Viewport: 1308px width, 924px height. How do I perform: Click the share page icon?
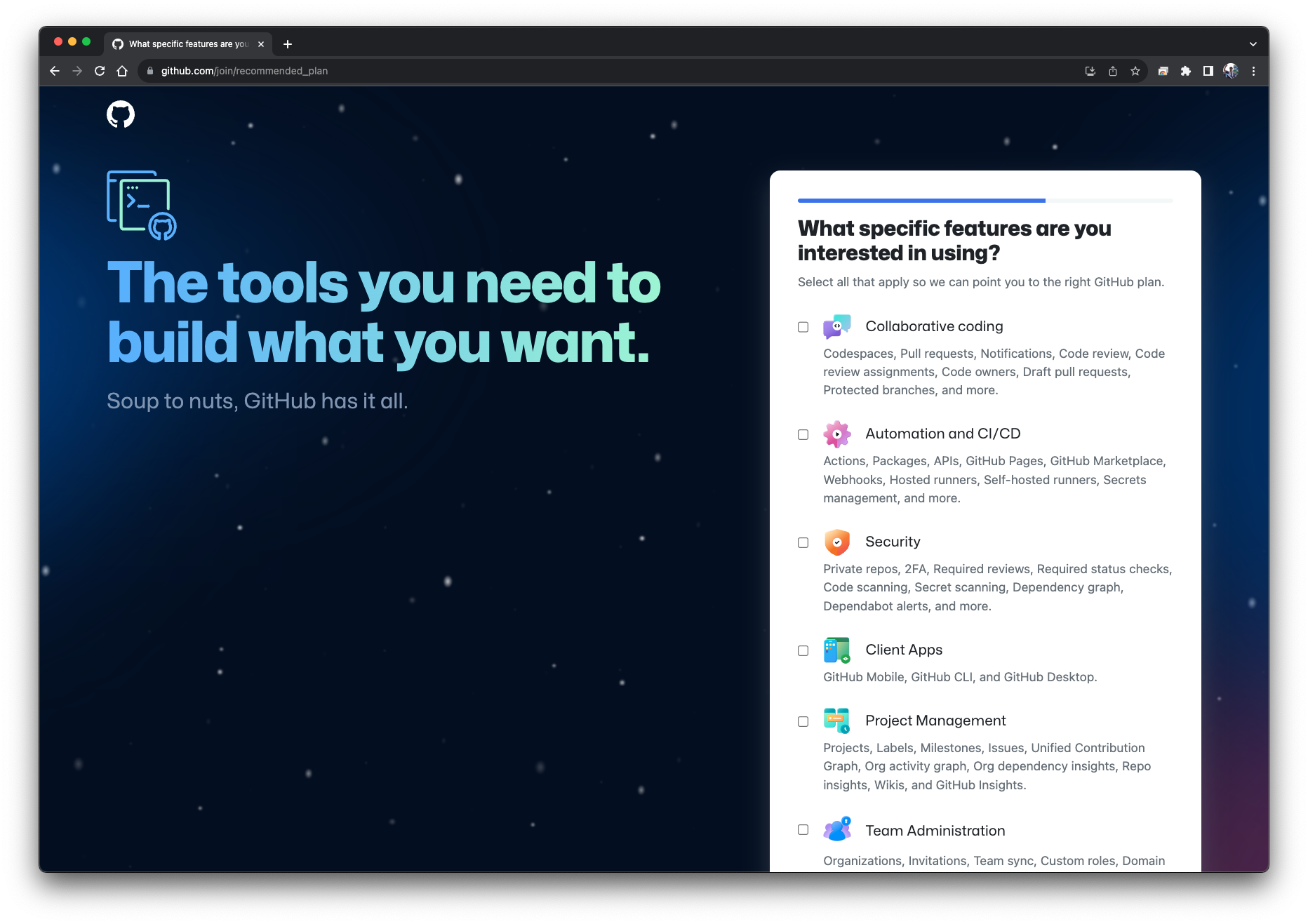[1112, 71]
